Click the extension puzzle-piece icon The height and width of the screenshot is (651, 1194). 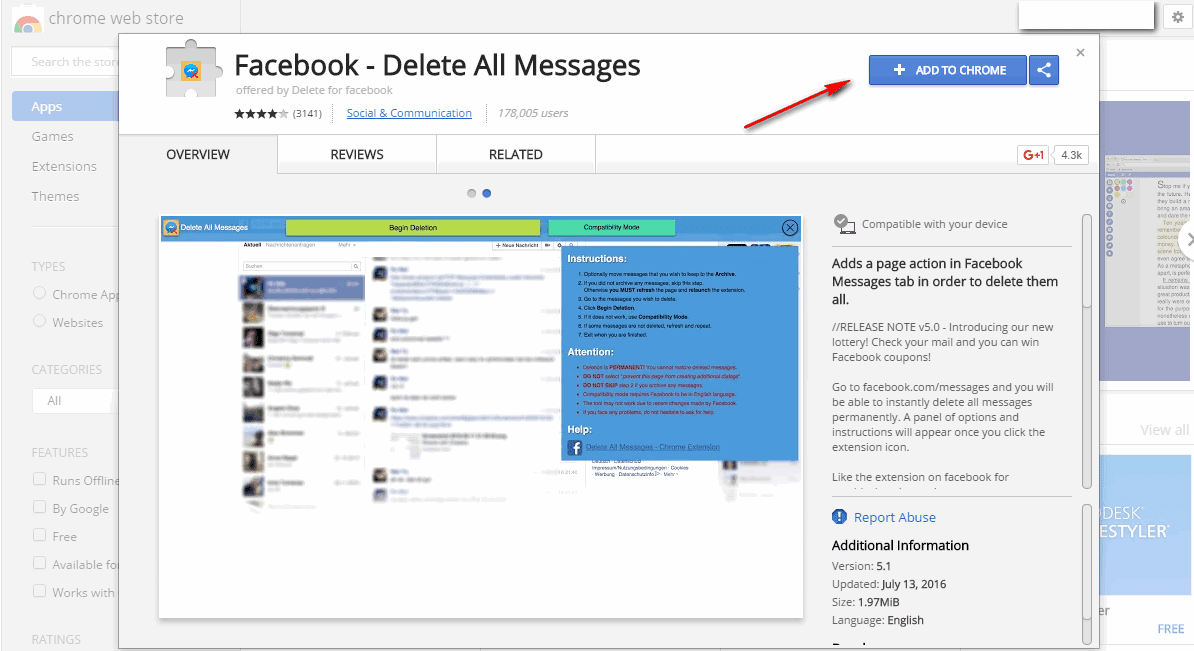click(x=193, y=69)
